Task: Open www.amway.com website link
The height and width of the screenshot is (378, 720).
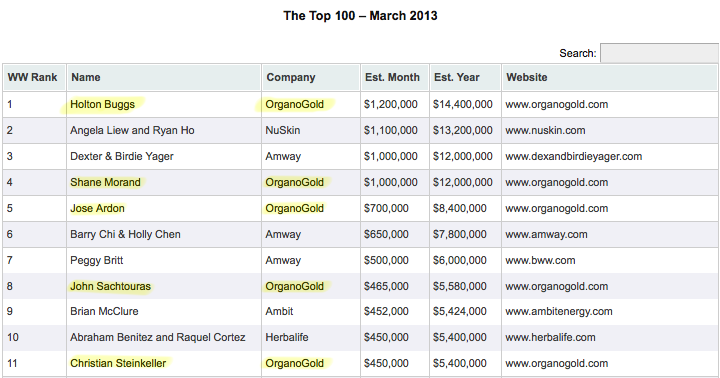Action: (x=546, y=235)
